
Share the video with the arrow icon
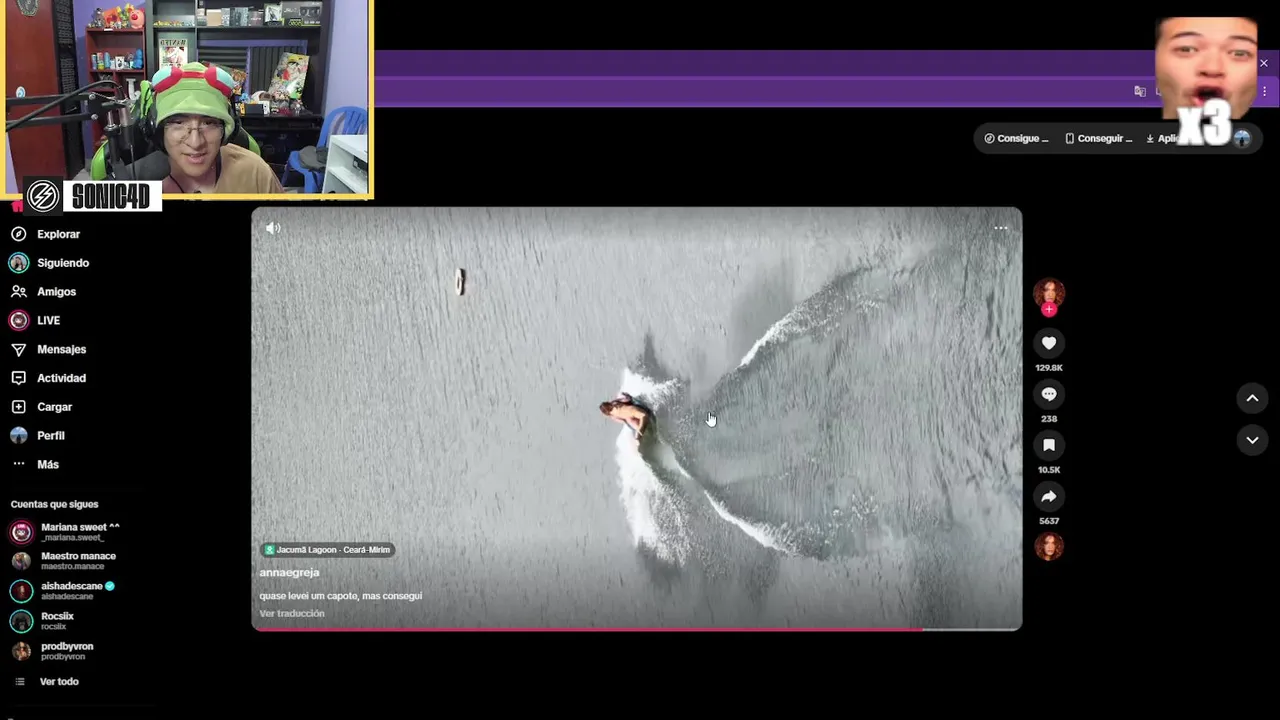pyautogui.click(x=1049, y=496)
